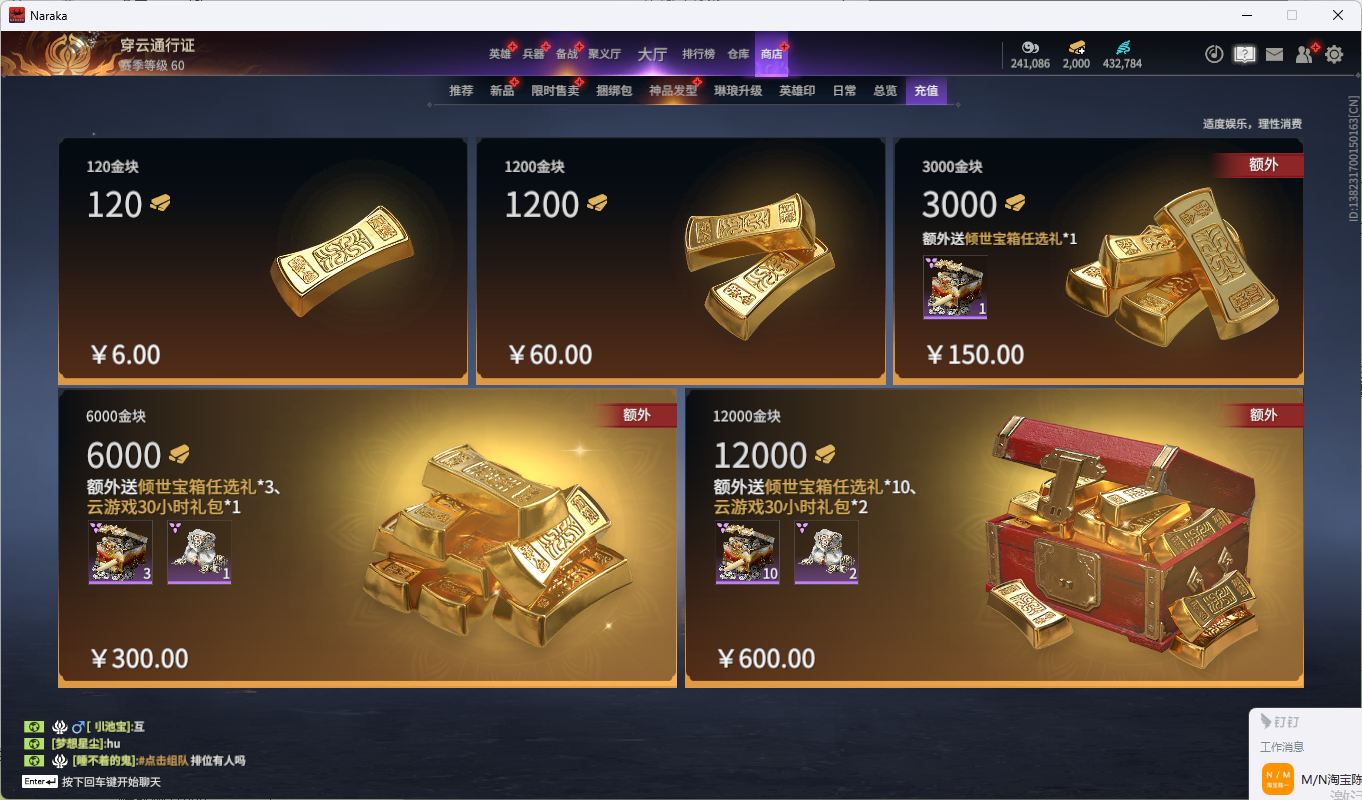Viewport: 1362px width, 800px height.
Task: Open the 排行榜 menu in top navigation
Action: [x=698, y=54]
